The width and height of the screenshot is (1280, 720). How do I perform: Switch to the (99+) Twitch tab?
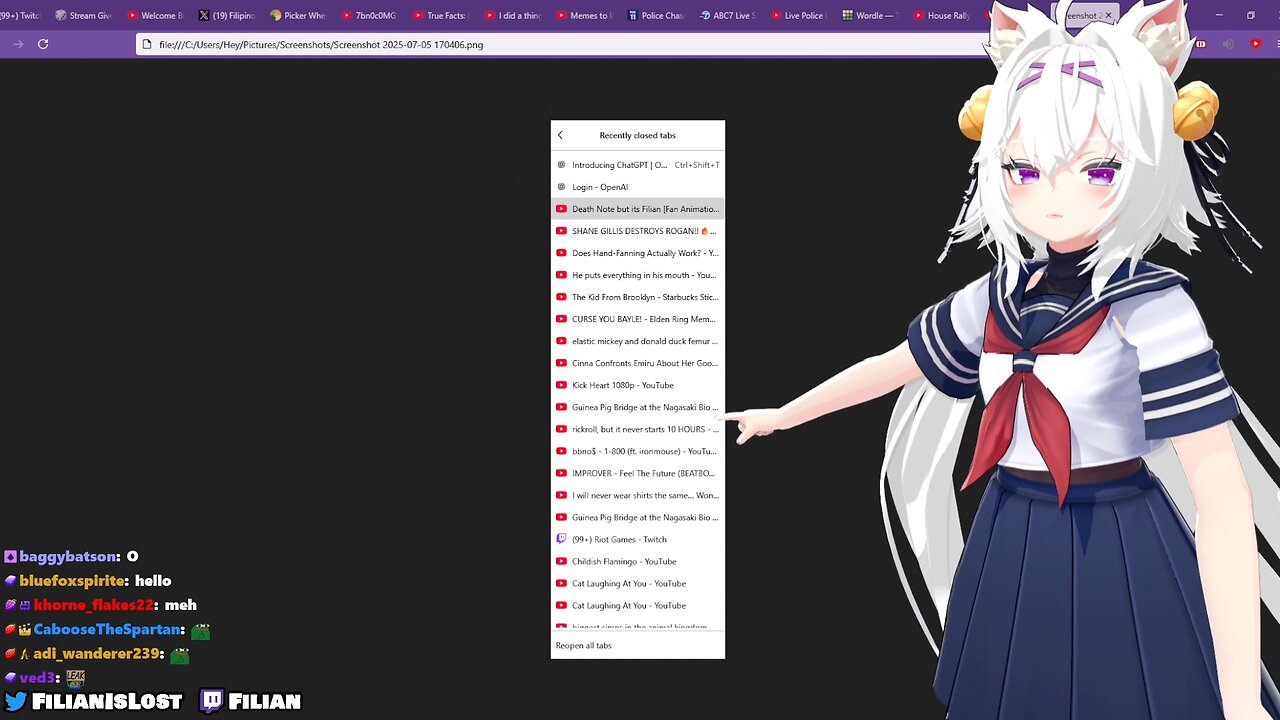(x=20, y=15)
